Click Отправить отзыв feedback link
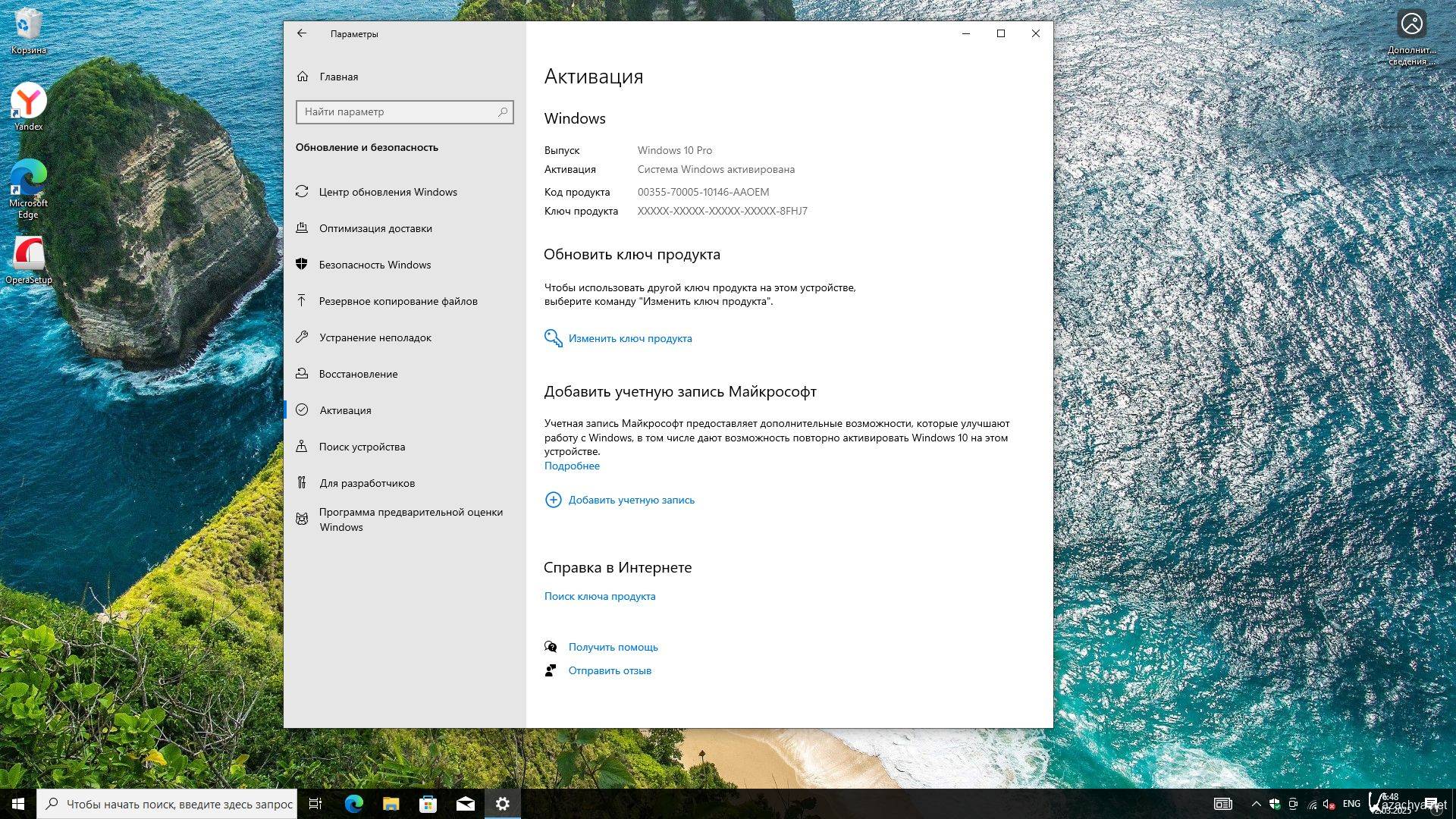 coord(610,671)
